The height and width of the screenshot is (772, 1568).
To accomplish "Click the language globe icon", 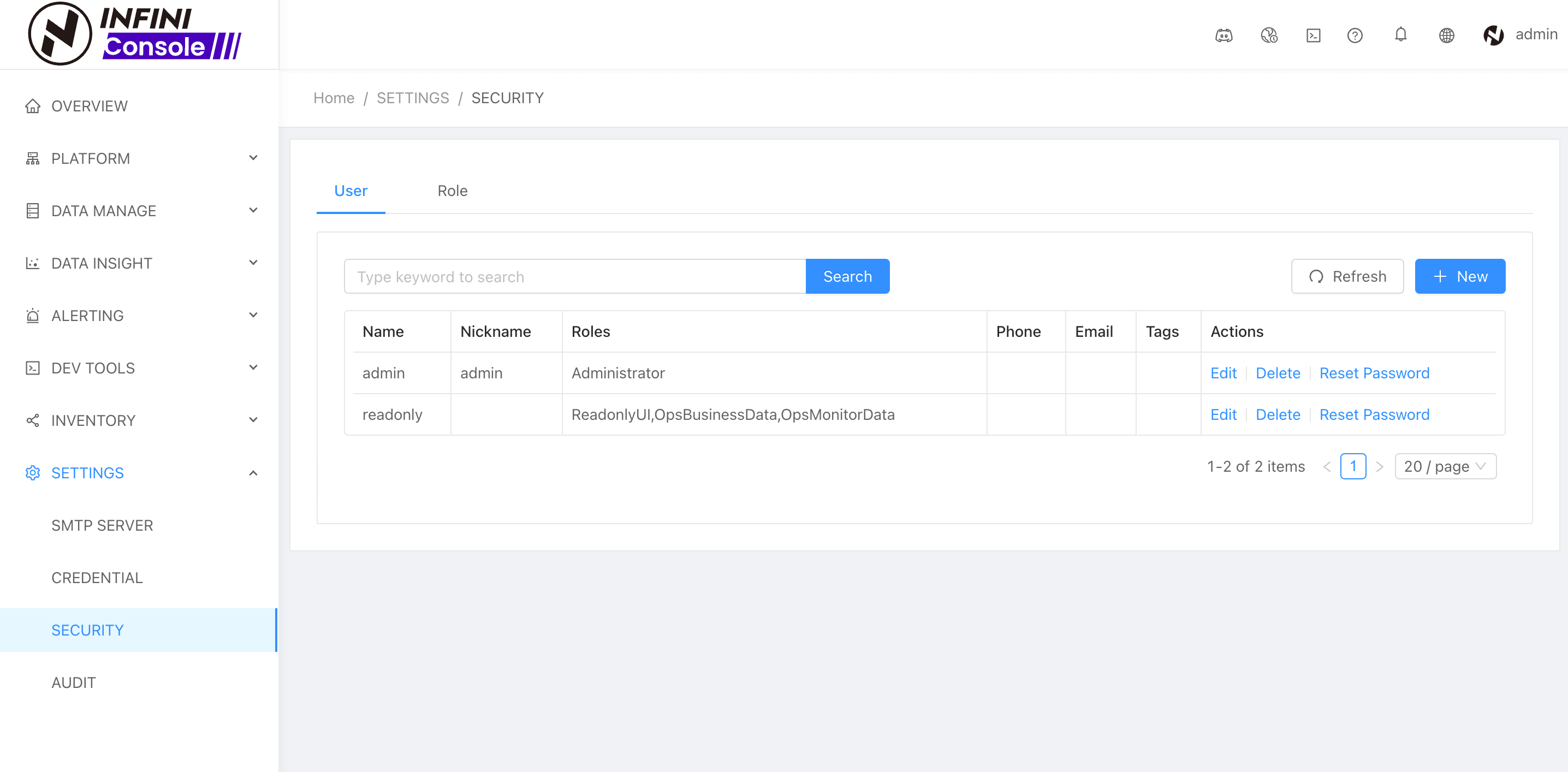I will 1446,35.
